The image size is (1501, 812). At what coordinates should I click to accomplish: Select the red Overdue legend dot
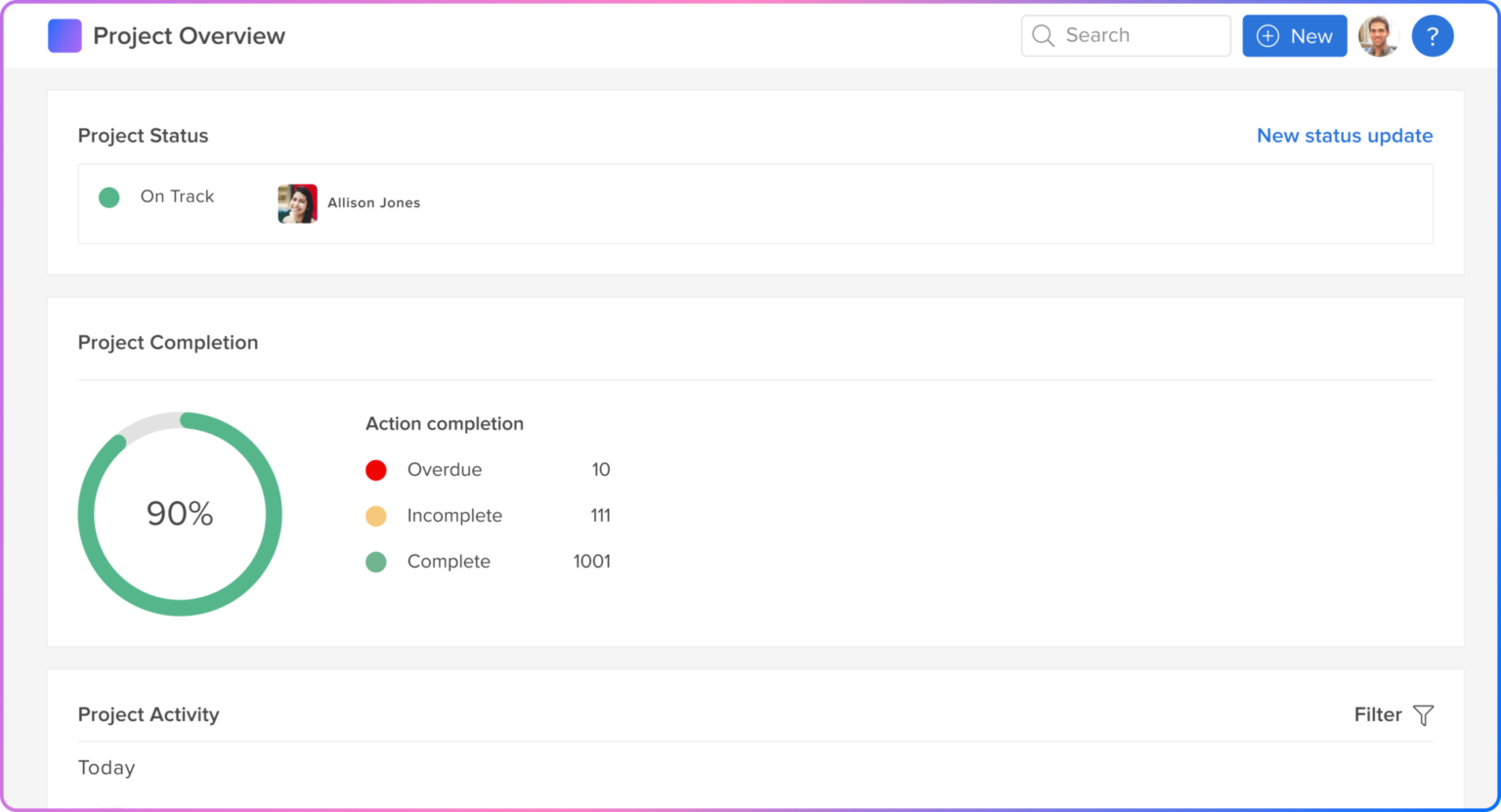coord(376,470)
